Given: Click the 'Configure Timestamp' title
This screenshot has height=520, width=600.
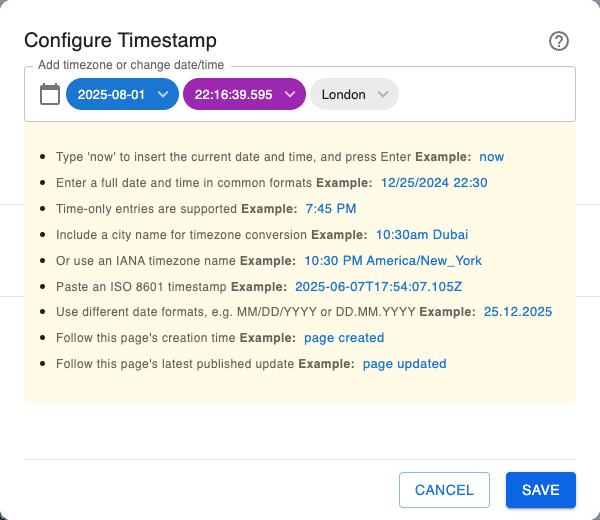Looking at the screenshot, I should [120, 40].
